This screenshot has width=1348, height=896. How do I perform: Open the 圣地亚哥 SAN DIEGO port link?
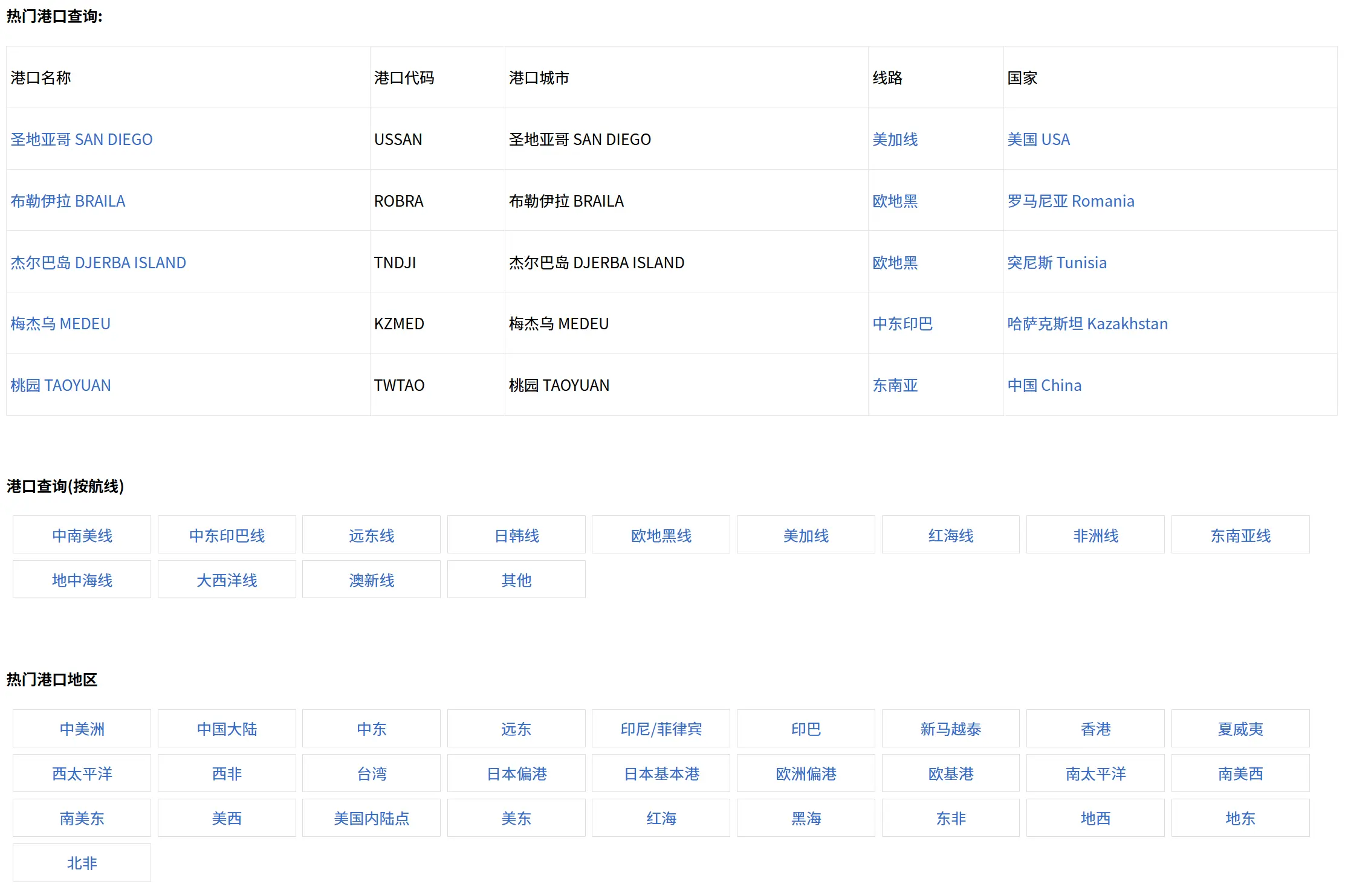[x=82, y=140]
